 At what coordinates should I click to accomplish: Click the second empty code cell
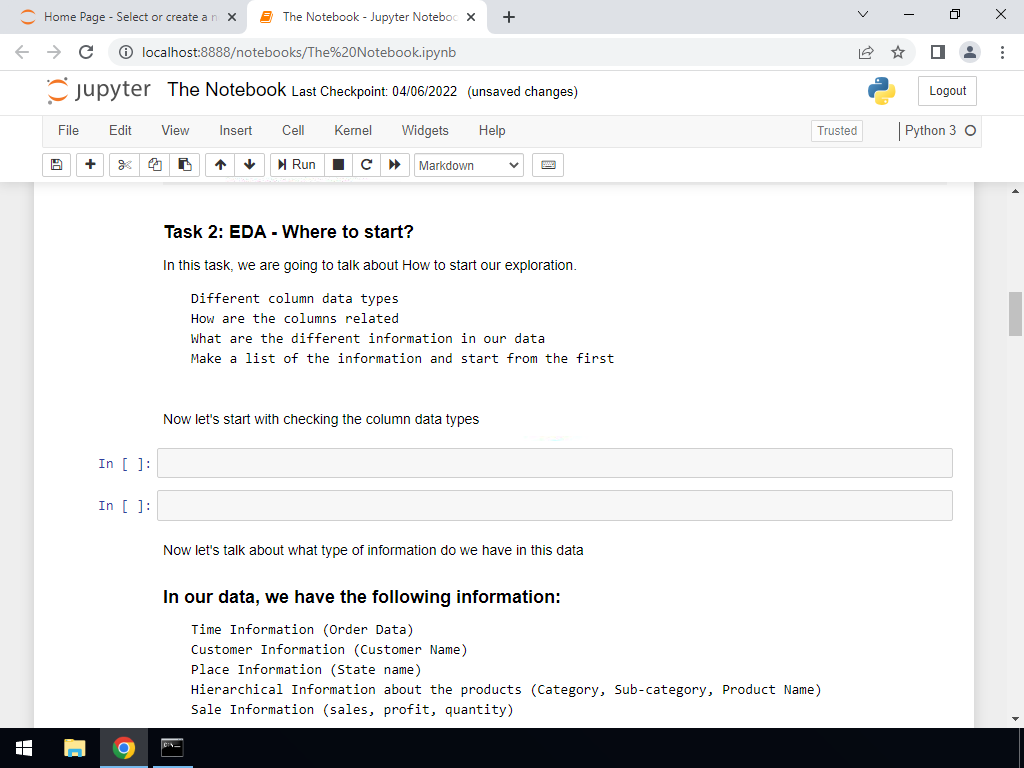[x=554, y=505]
